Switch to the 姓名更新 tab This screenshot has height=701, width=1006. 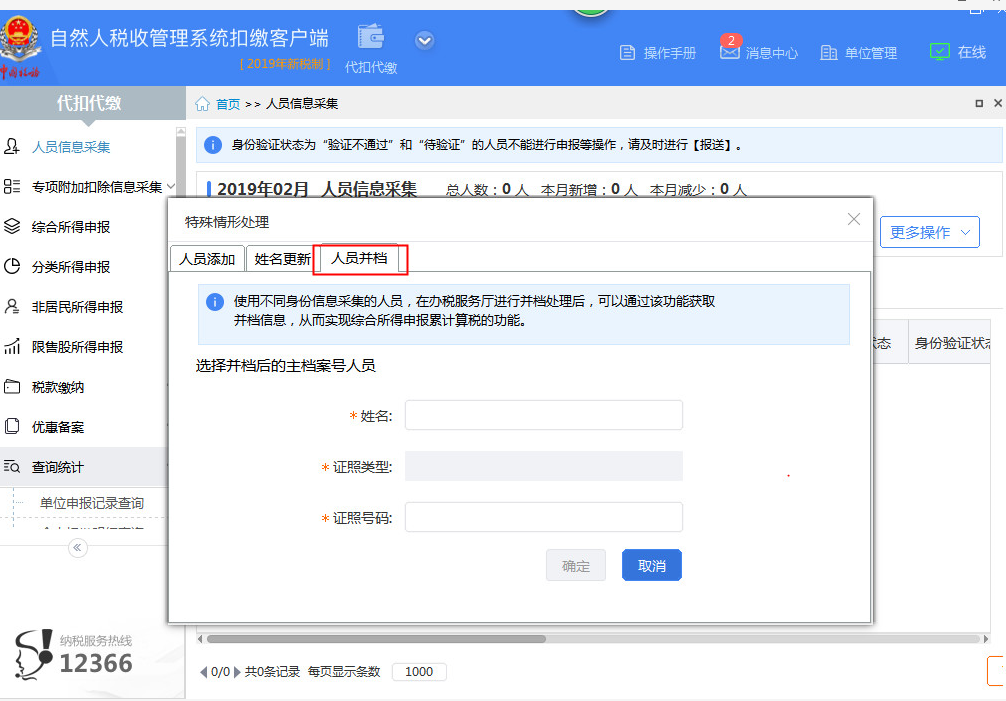tap(282, 259)
